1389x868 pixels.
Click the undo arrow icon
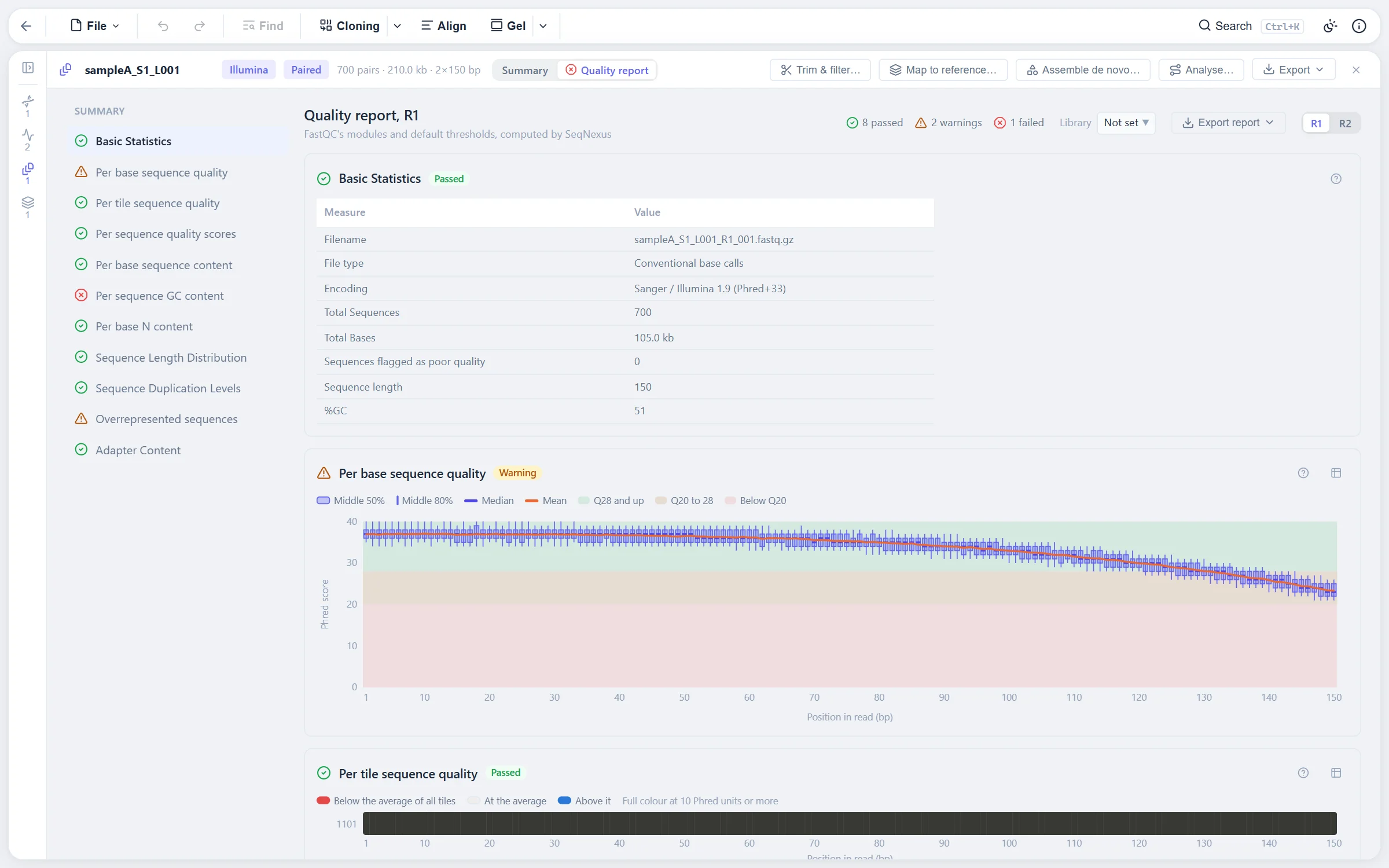163,26
